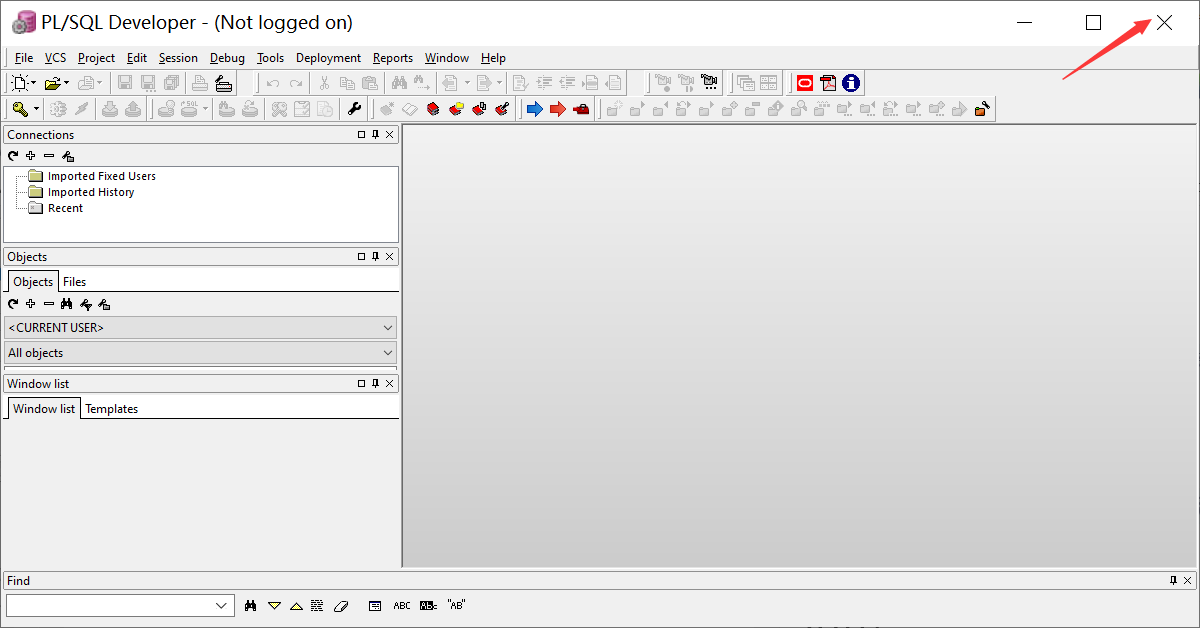Click the red right arrow icon

coord(557,109)
